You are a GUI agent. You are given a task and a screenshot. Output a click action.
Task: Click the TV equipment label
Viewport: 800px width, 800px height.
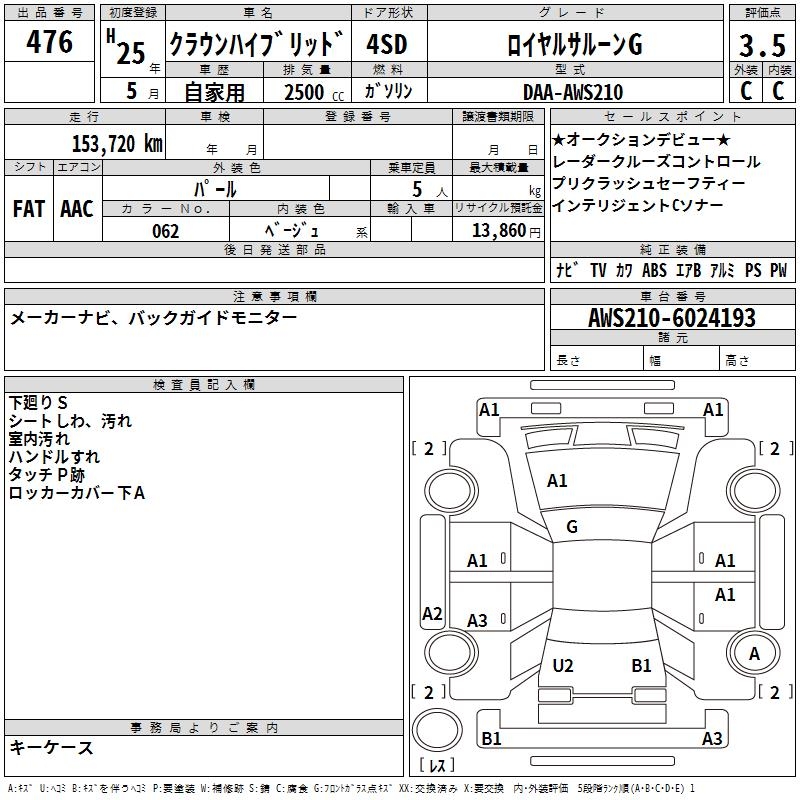coord(598,270)
